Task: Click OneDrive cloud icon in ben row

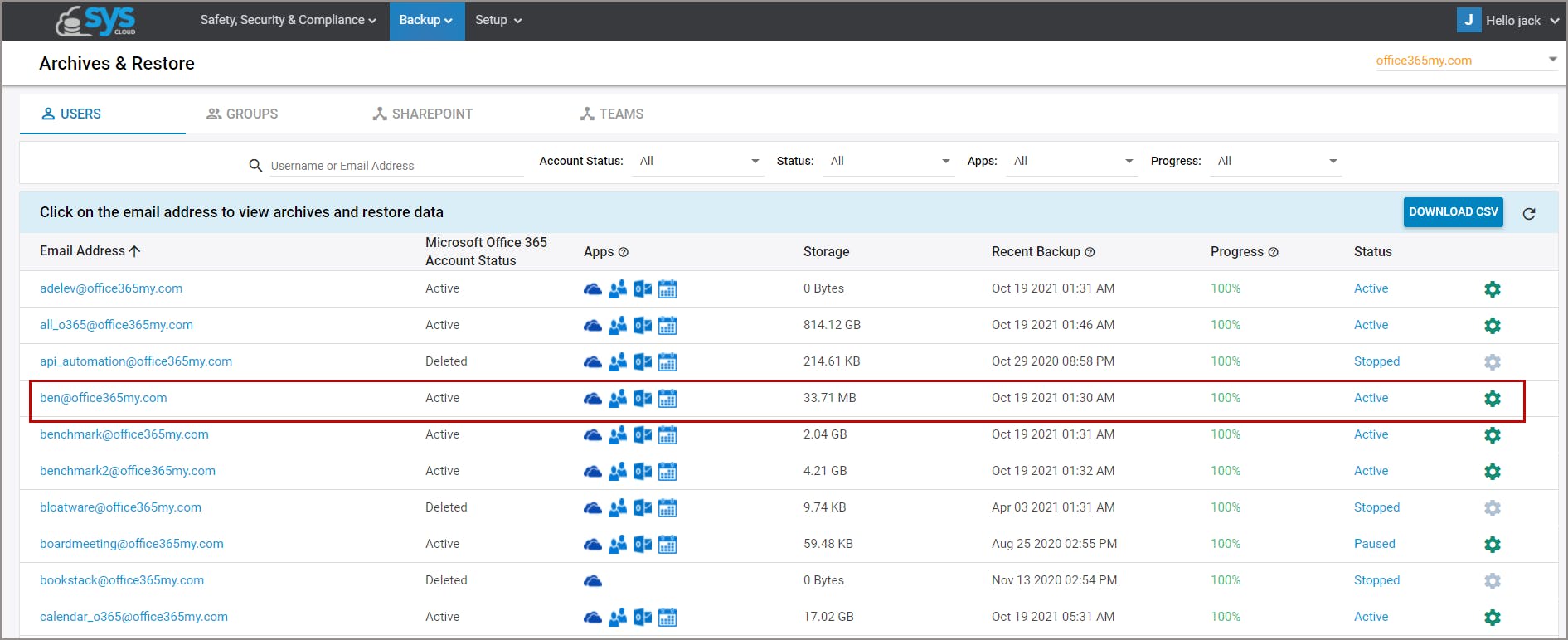Action: [x=593, y=399]
